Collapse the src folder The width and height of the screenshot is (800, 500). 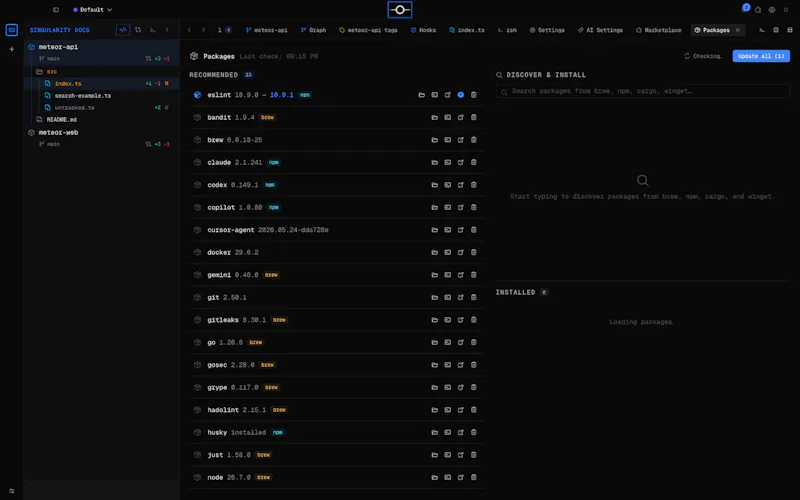(x=46, y=71)
